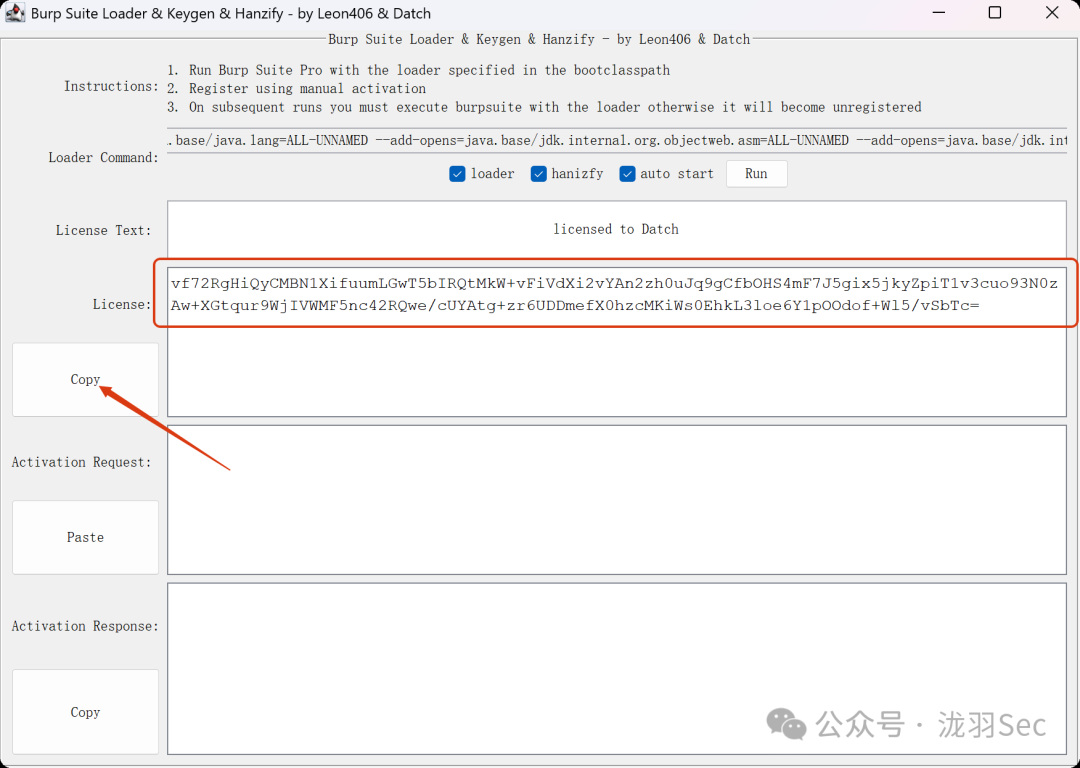Viewport: 1080px width, 768px height.
Task: Maximize the Loader & Keygen window
Action: (x=994, y=13)
